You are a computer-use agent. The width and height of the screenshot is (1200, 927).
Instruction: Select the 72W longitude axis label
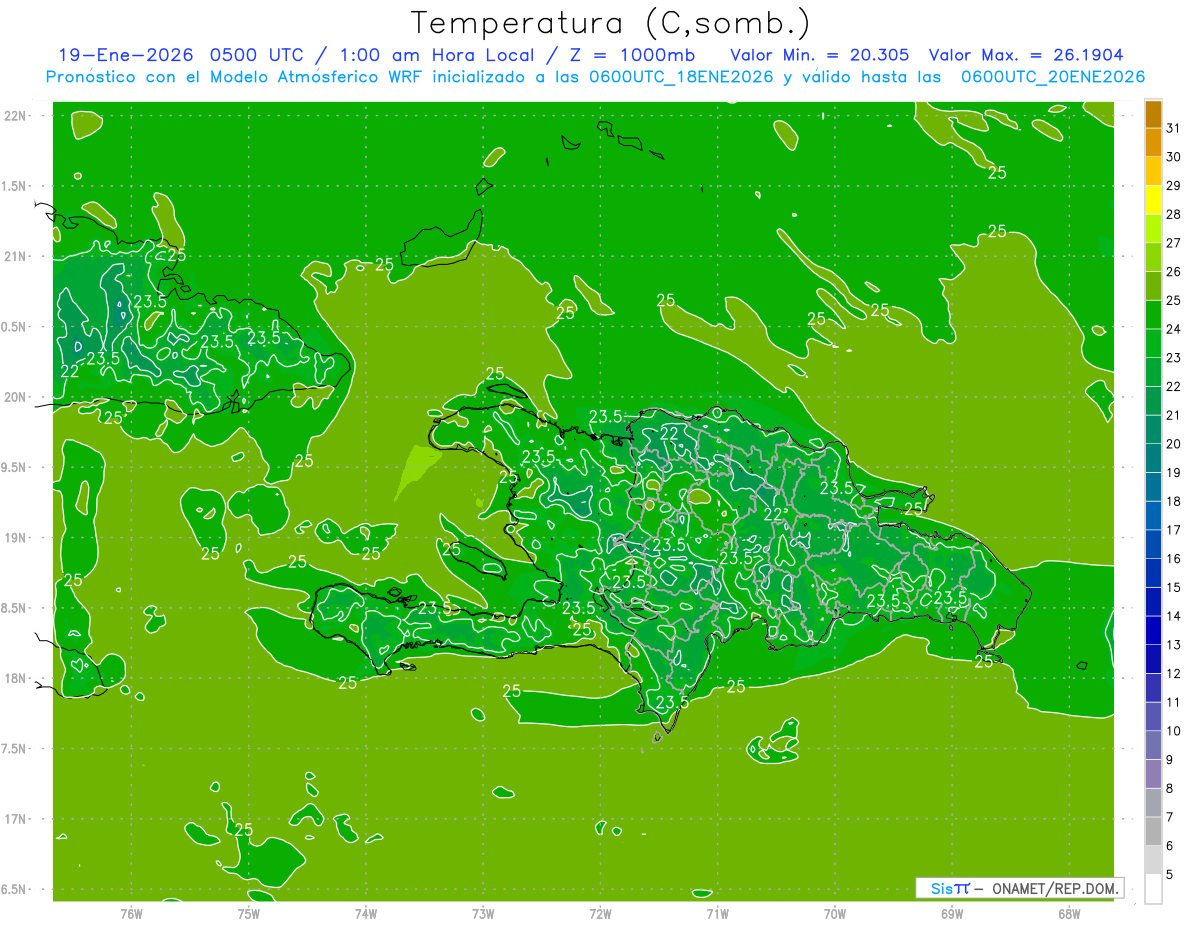[600, 913]
